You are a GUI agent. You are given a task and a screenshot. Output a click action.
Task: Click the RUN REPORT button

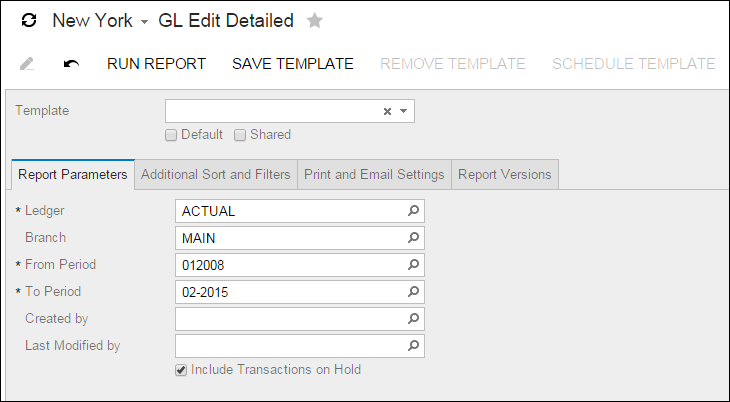tap(156, 64)
